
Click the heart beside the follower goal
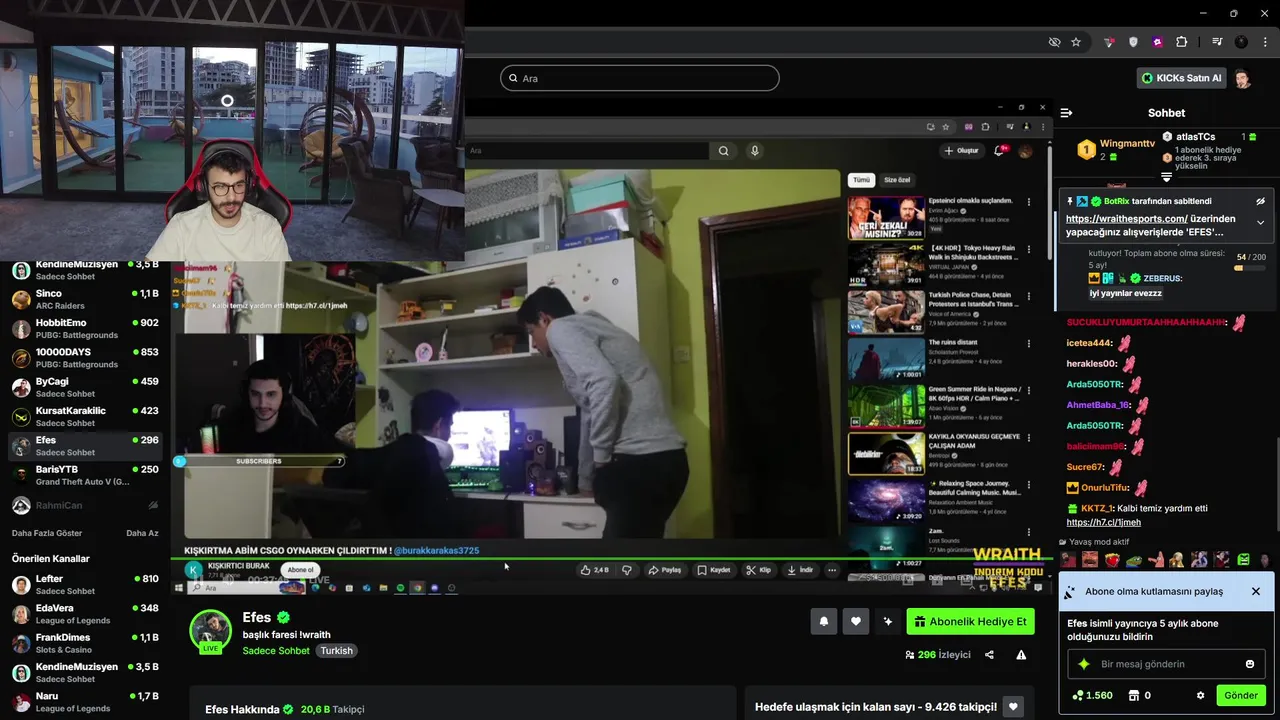coord(1013,707)
